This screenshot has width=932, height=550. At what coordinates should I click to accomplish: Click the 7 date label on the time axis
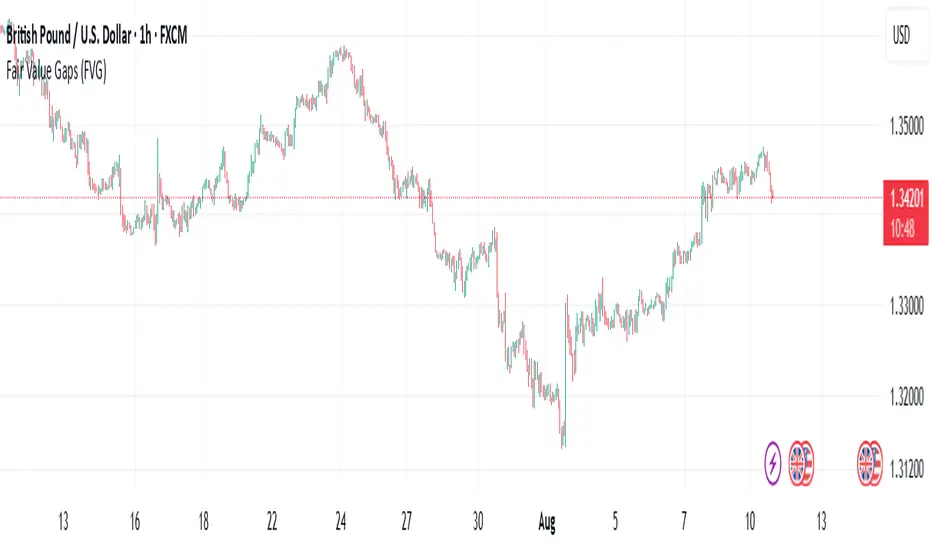[685, 521]
